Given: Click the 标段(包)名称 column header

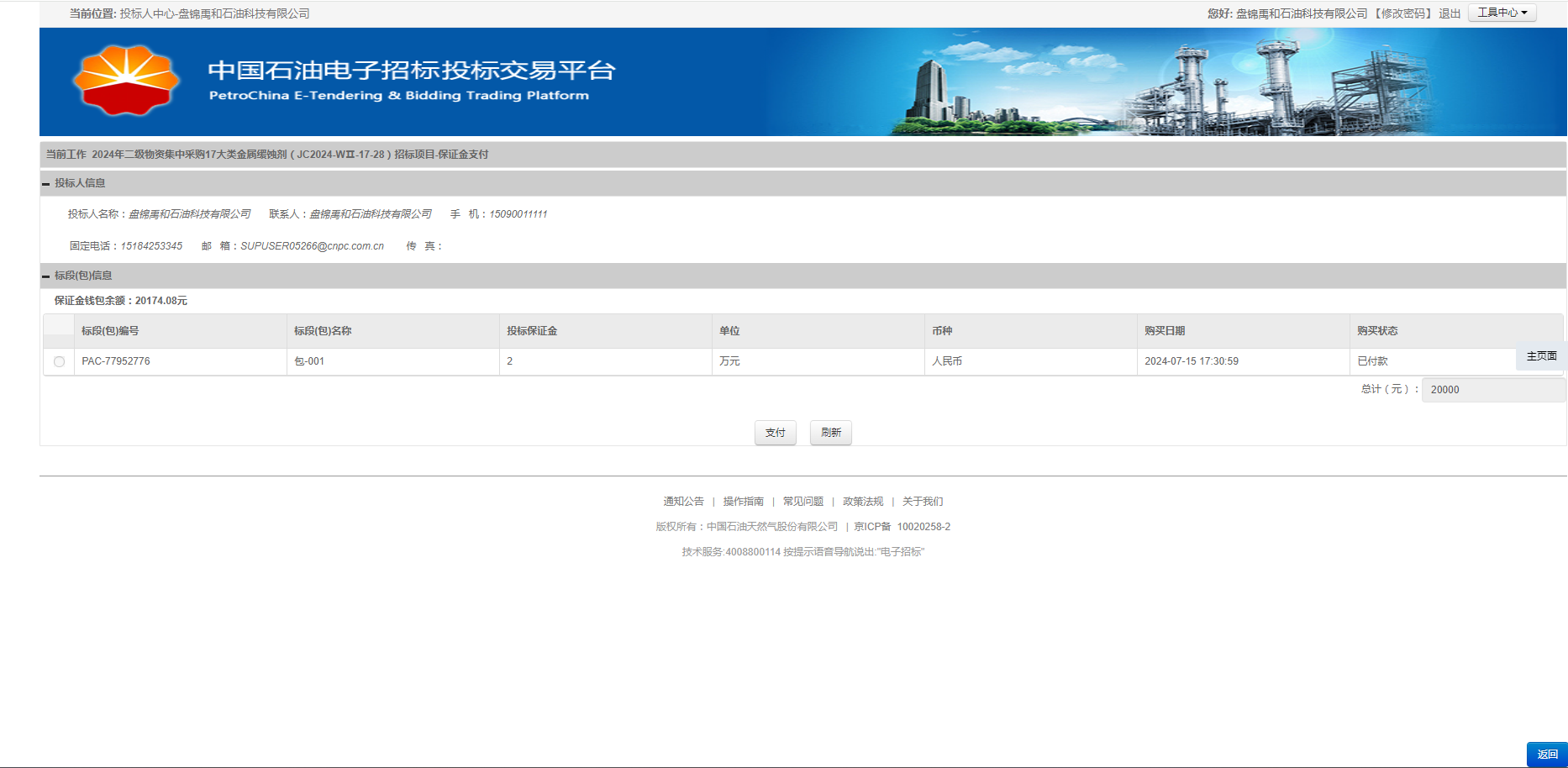Looking at the screenshot, I should tap(393, 331).
